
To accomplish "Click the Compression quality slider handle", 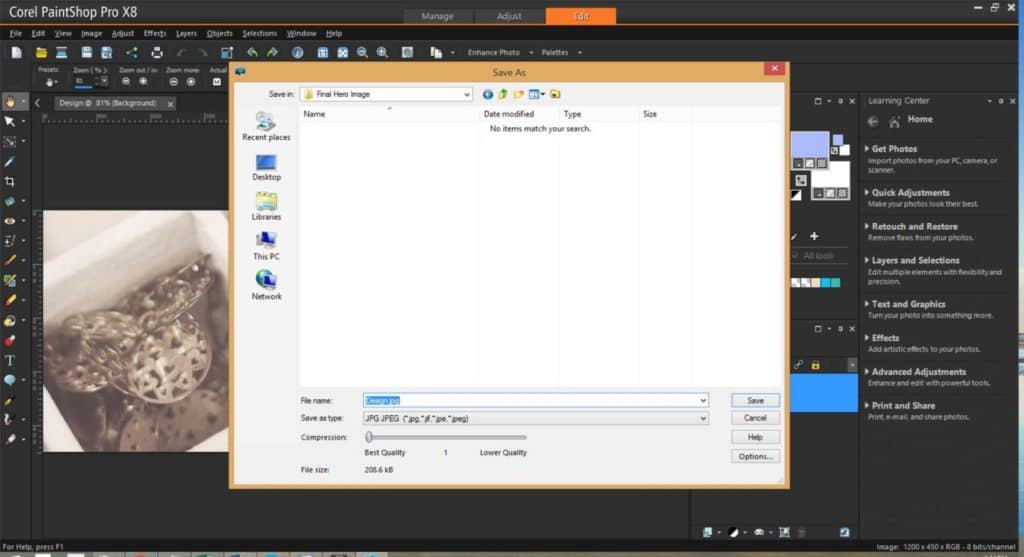I will coord(369,437).
